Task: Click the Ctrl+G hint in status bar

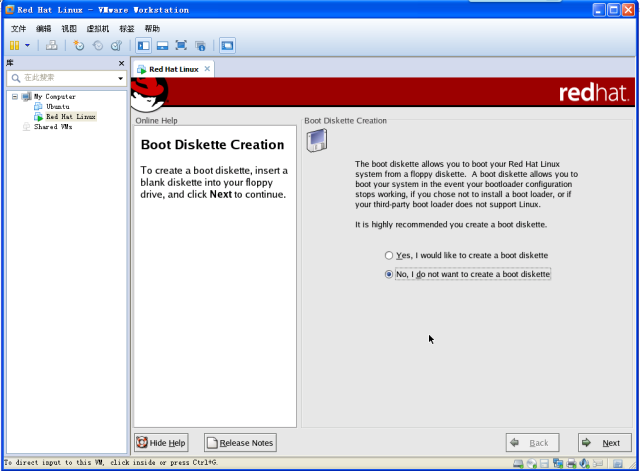Action: [205, 462]
